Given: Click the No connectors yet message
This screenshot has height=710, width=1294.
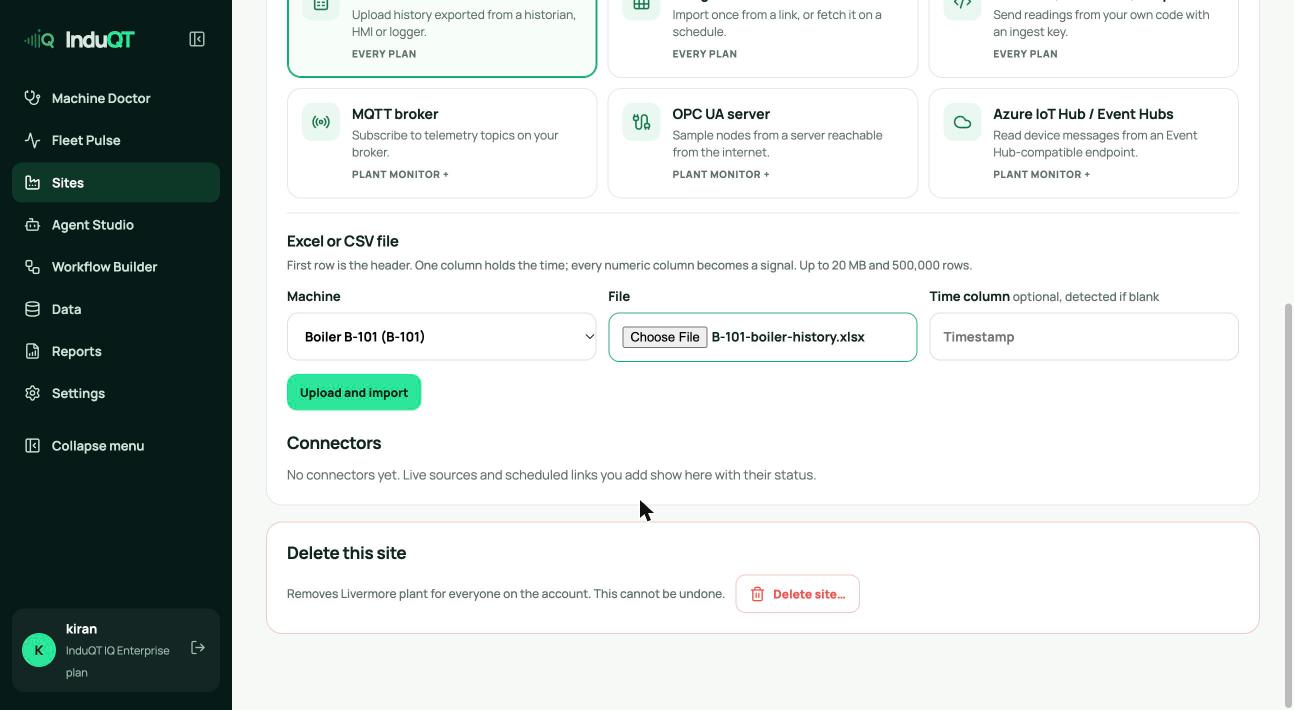Looking at the screenshot, I should pos(551,475).
